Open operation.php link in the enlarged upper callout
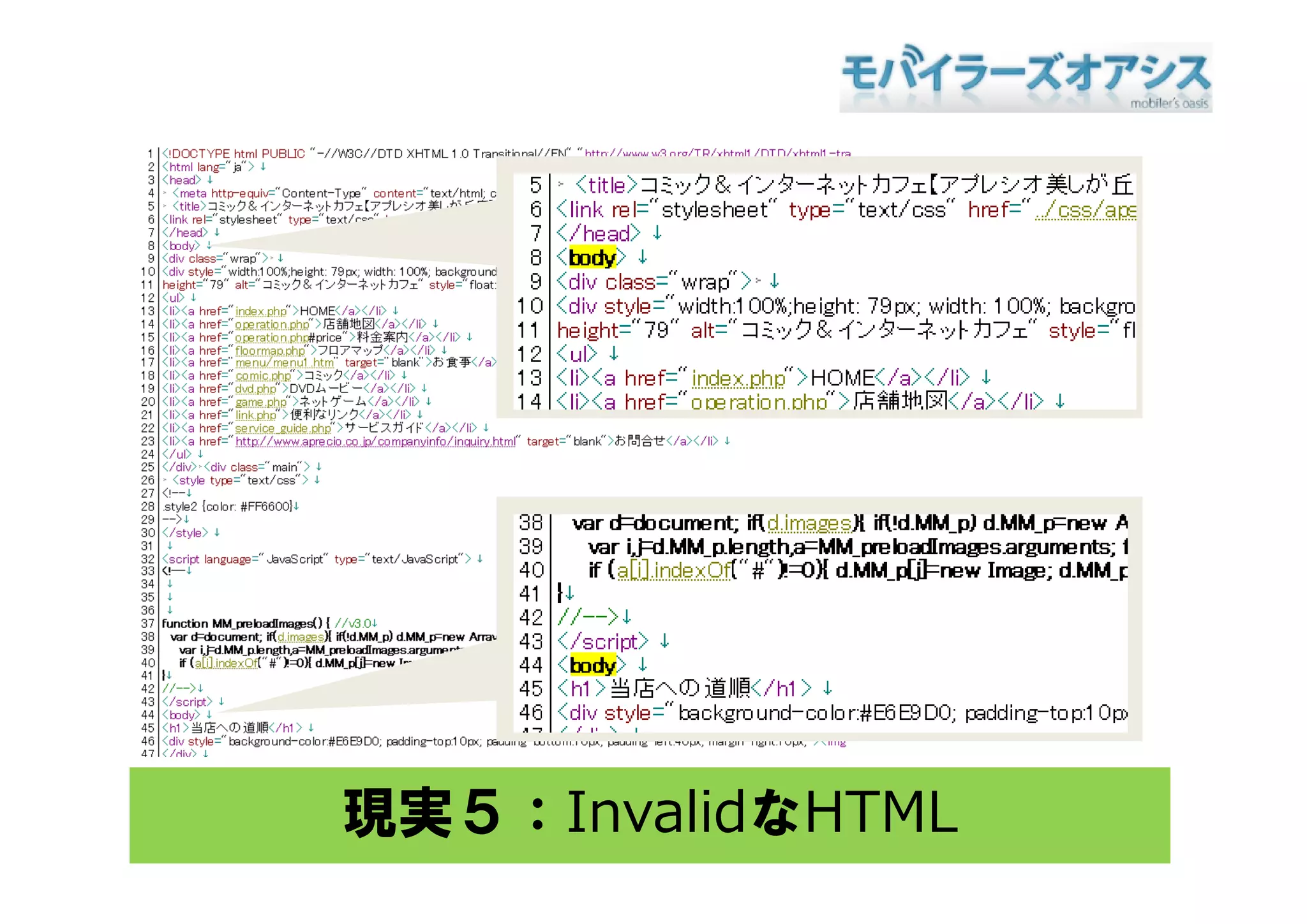 click(x=759, y=402)
